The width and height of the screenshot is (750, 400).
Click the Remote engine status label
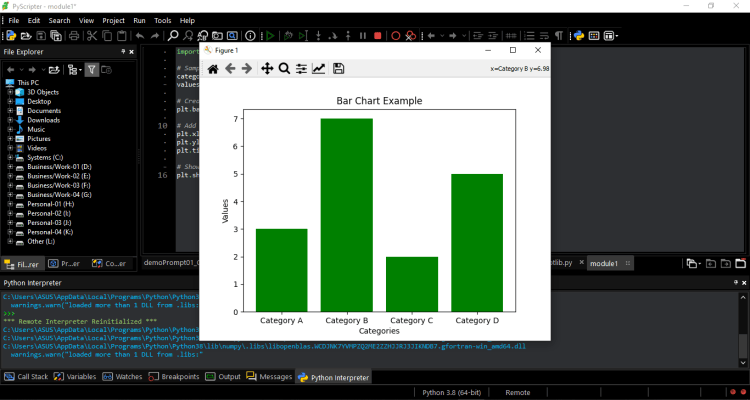coord(518,392)
